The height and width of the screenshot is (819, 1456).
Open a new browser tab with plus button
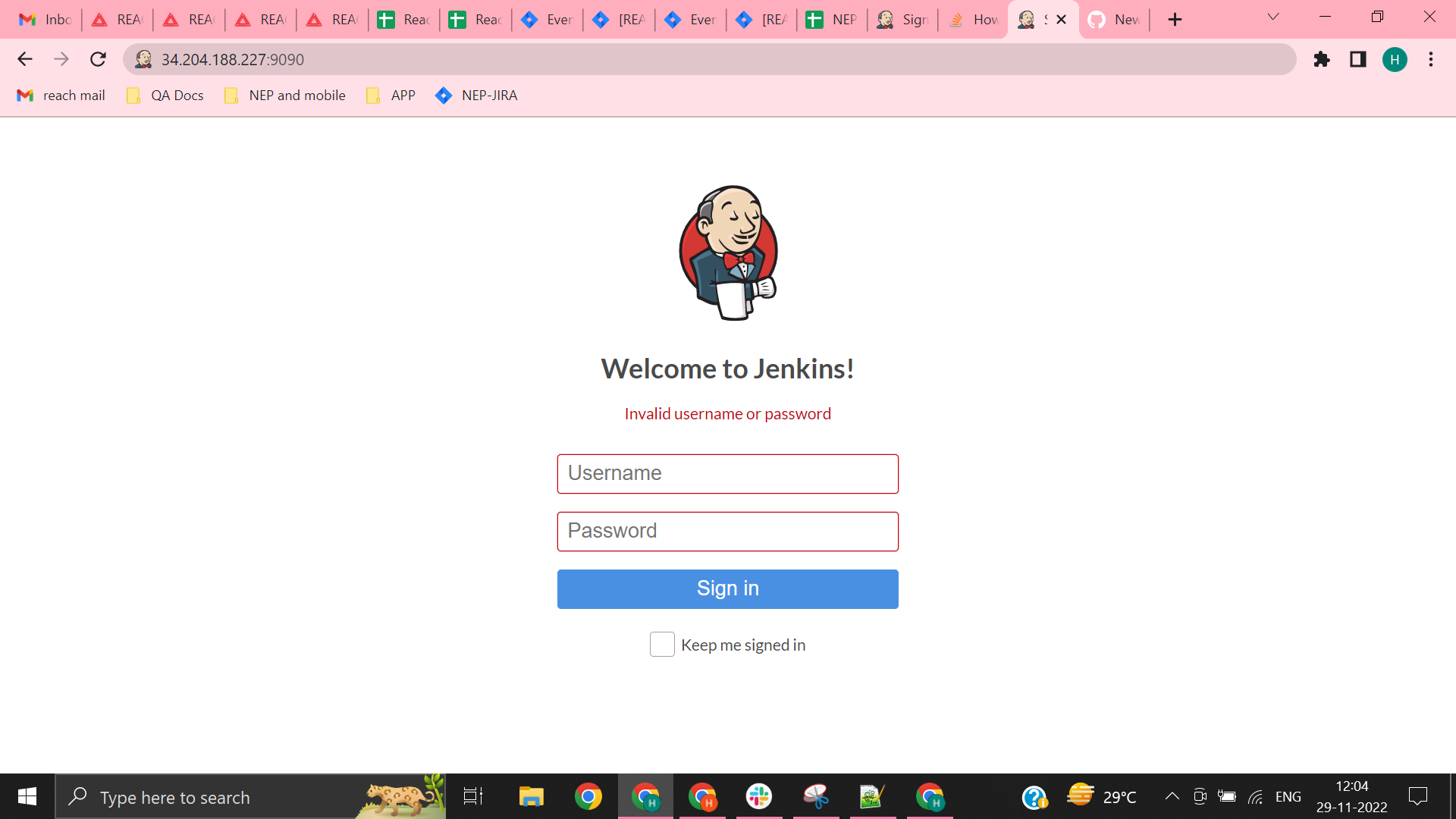click(x=1175, y=20)
